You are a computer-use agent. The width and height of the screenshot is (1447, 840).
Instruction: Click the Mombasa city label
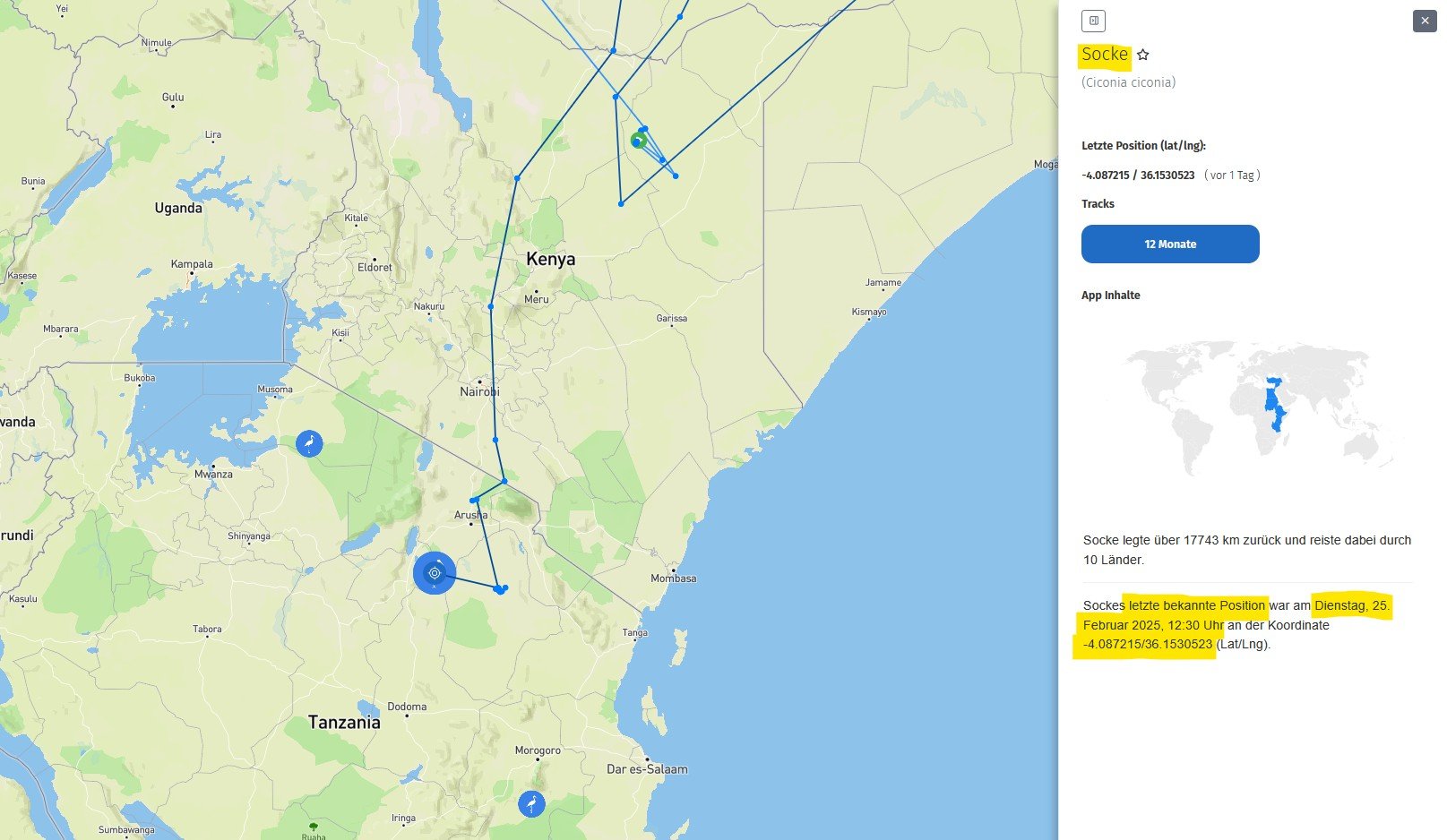tap(673, 579)
